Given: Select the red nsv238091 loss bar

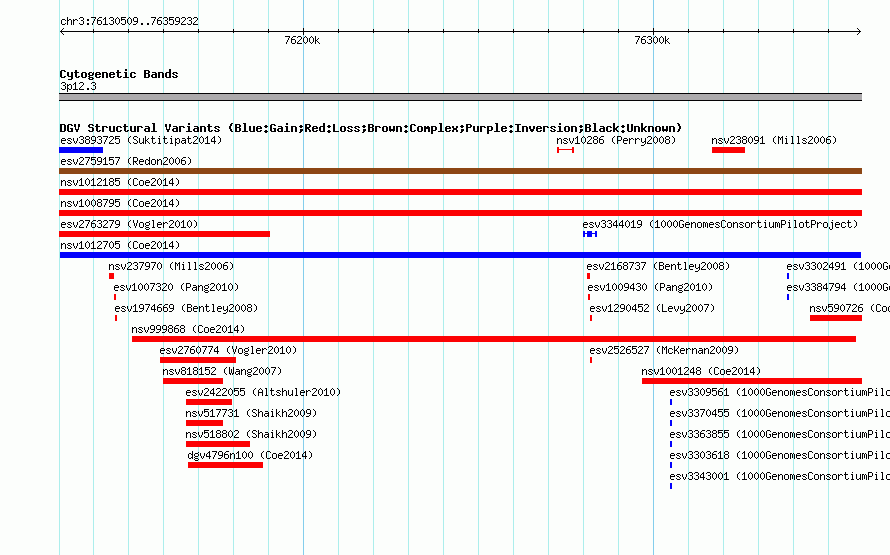Looking at the screenshot, I should click(728, 150).
